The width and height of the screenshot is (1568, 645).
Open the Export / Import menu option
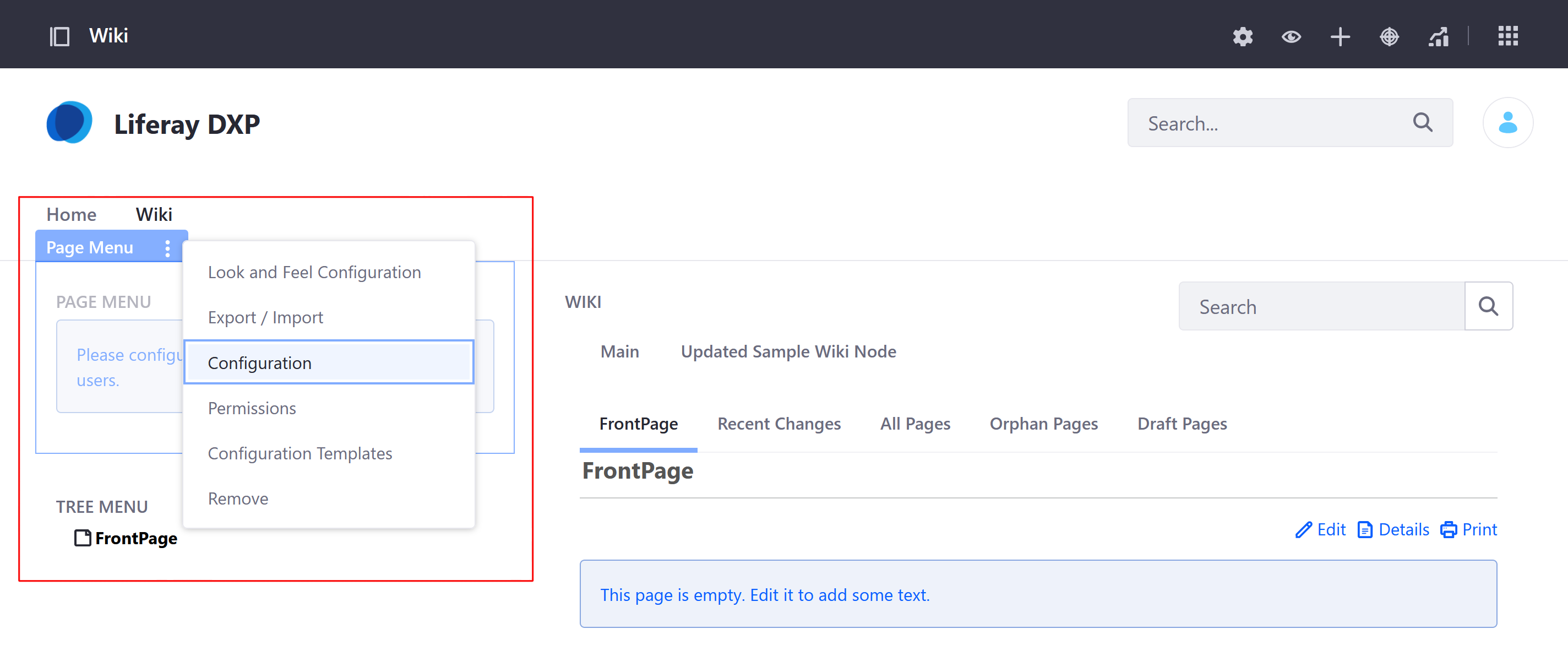coord(265,317)
